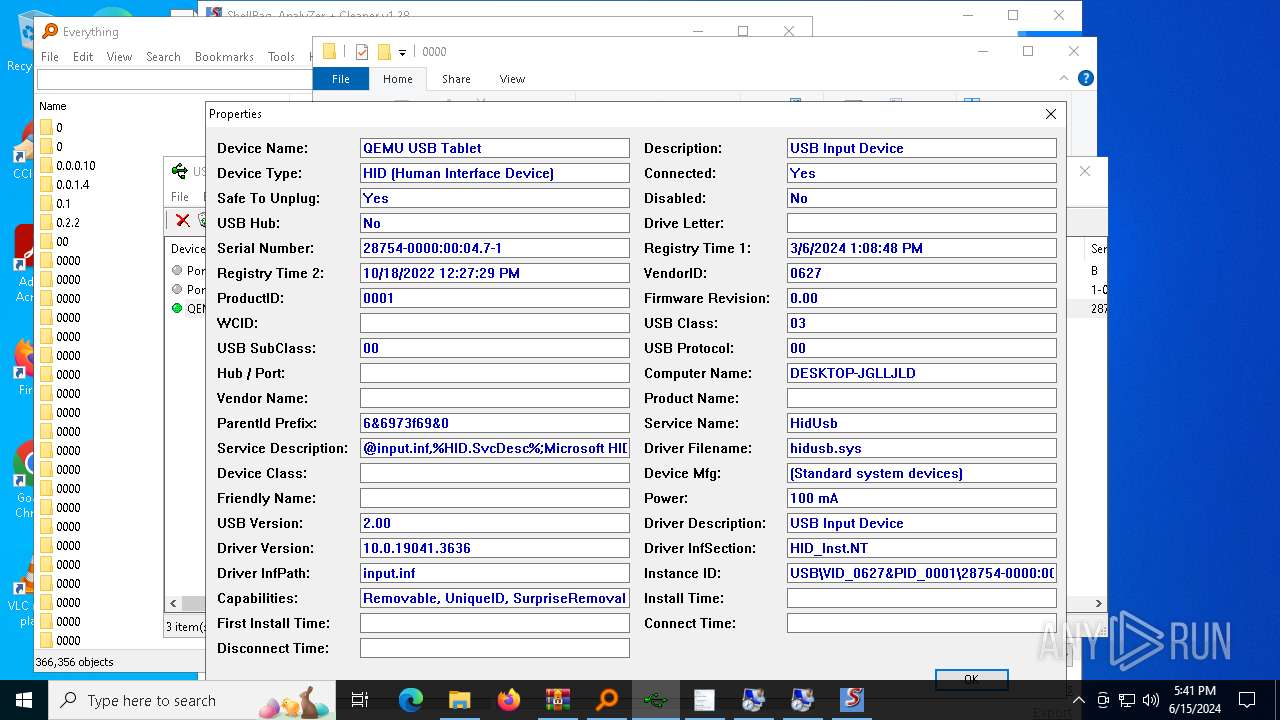Viewport: 1280px width, 720px height.
Task: Click the network icon in system tray
Action: (x=1127, y=700)
